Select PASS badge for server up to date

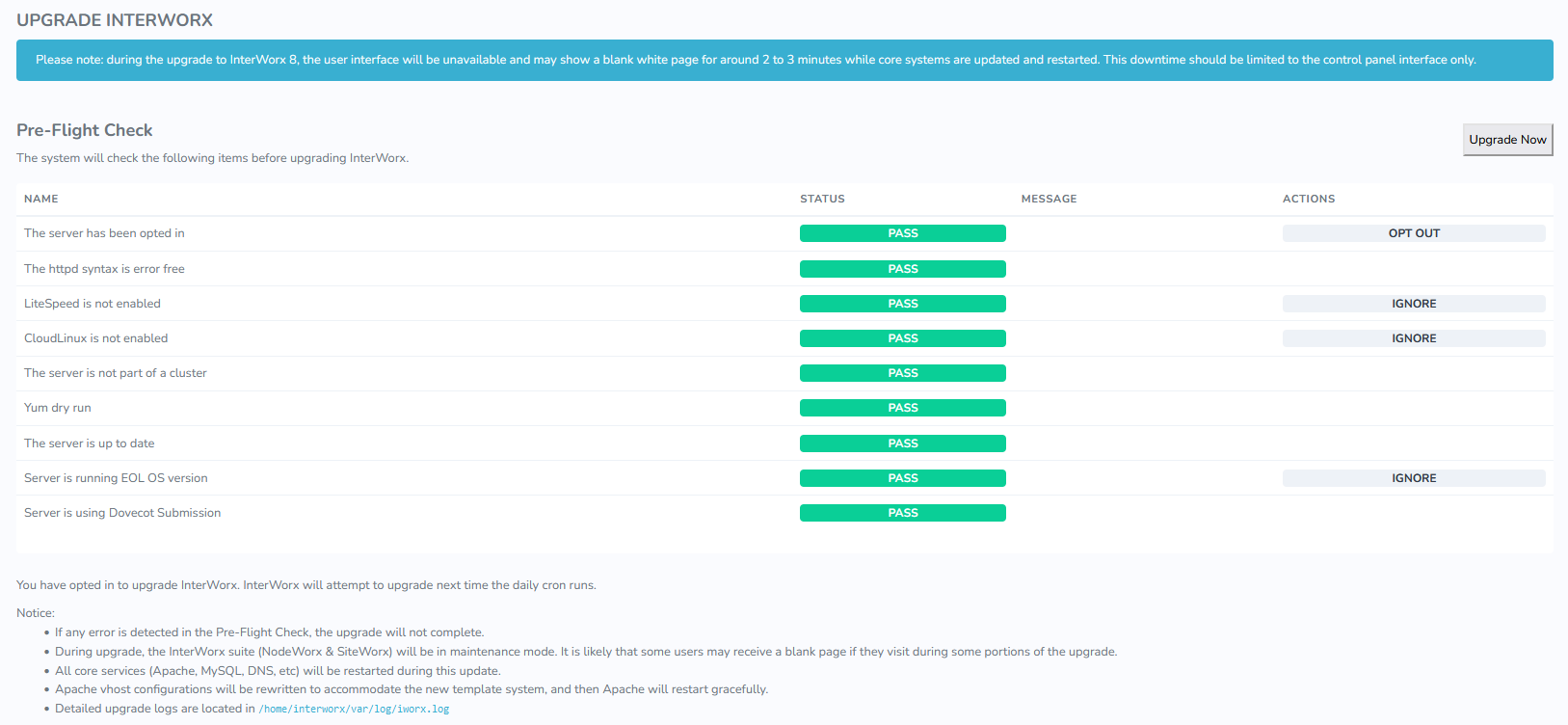(902, 443)
